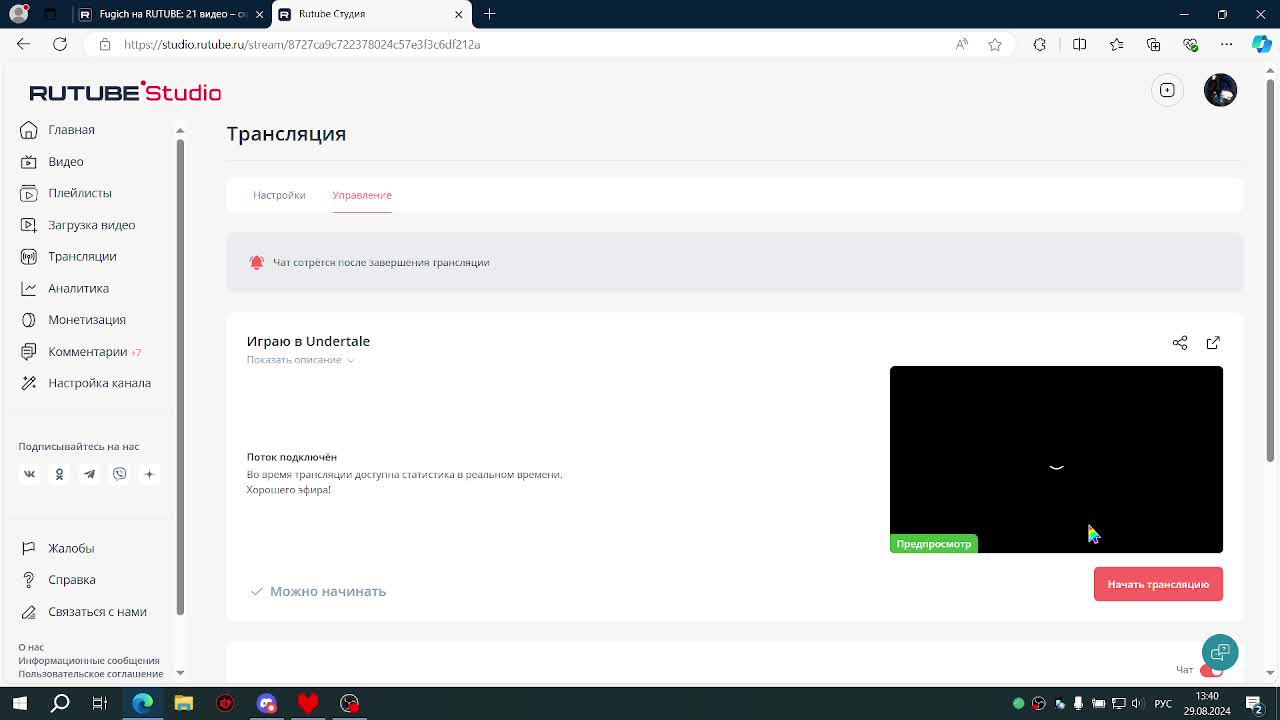The height and width of the screenshot is (720, 1280).
Task: Open OBS Studio from taskbar
Action: (349, 703)
